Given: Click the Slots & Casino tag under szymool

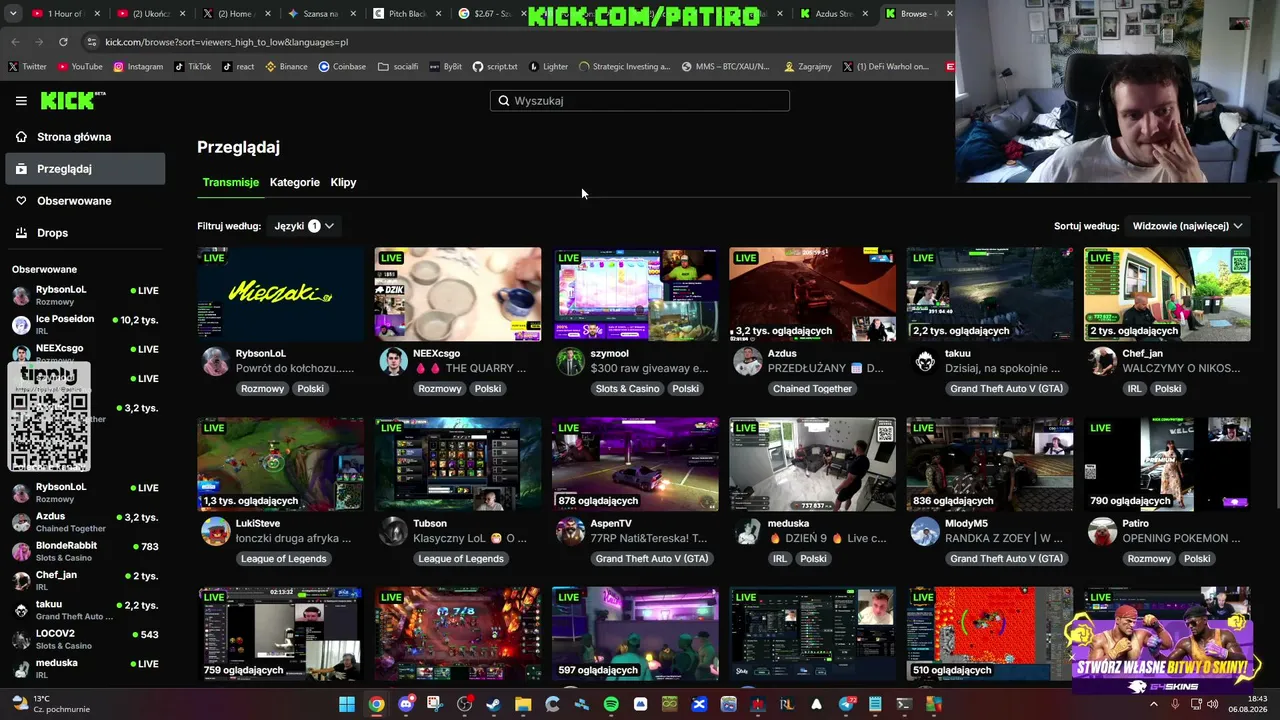Looking at the screenshot, I should pyautogui.click(x=627, y=389).
